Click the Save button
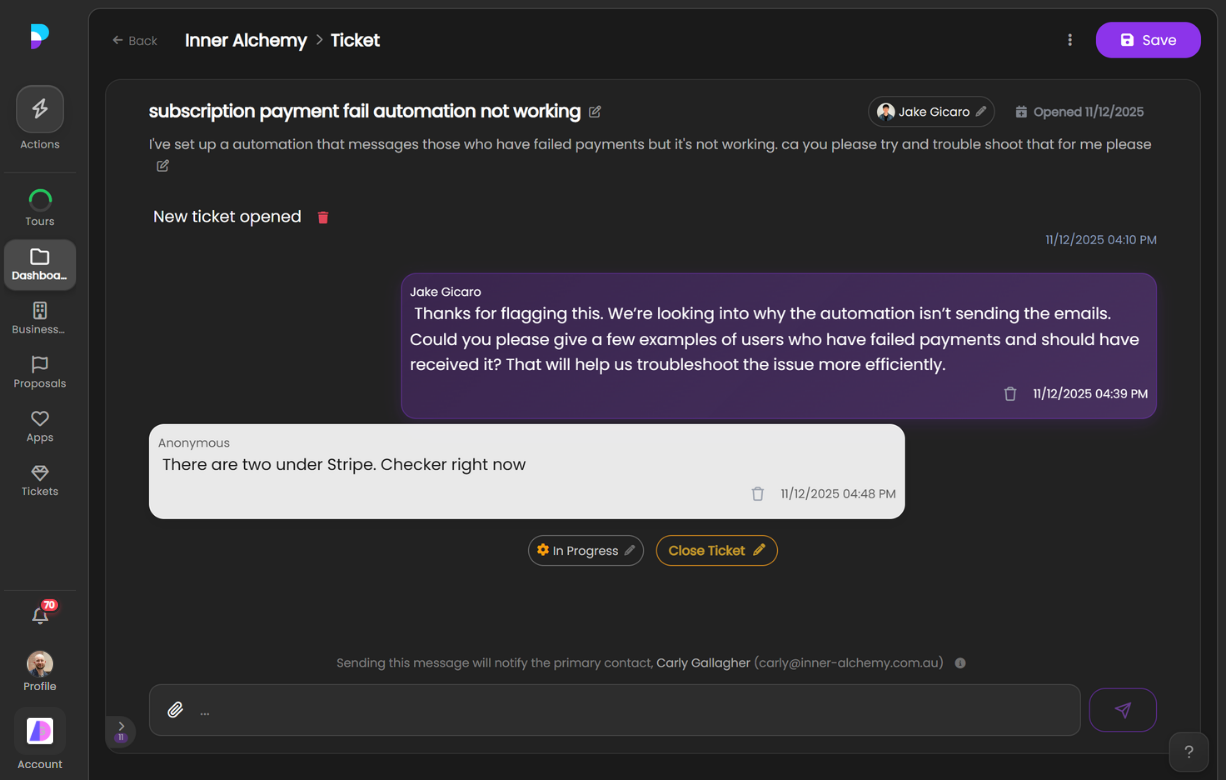Viewport: 1228px width, 780px height. pyautogui.click(x=1148, y=40)
